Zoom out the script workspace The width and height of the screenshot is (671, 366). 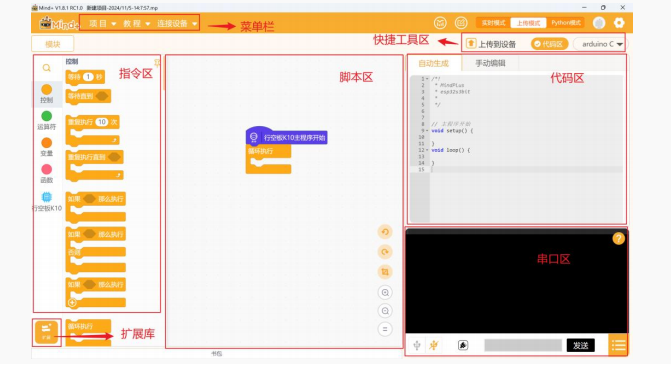coord(385,311)
